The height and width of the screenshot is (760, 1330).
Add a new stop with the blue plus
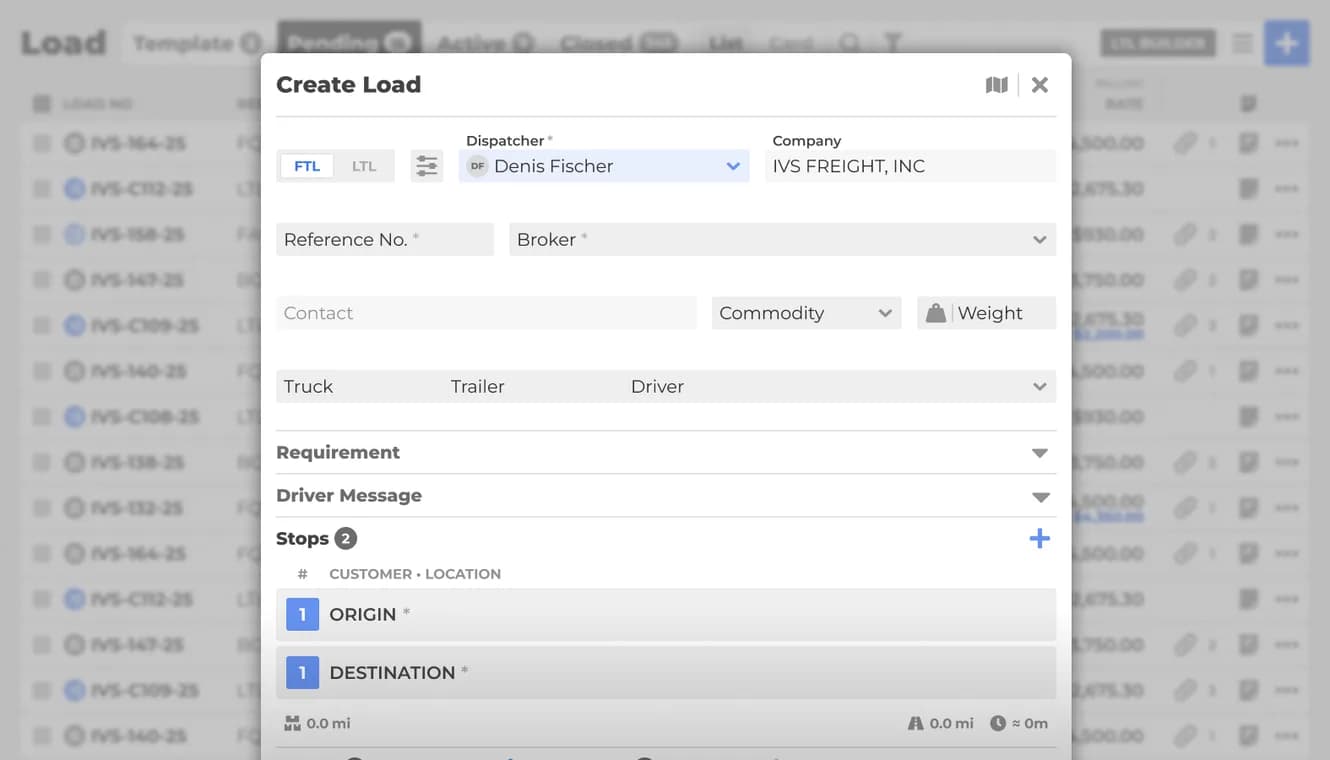[x=1040, y=539]
